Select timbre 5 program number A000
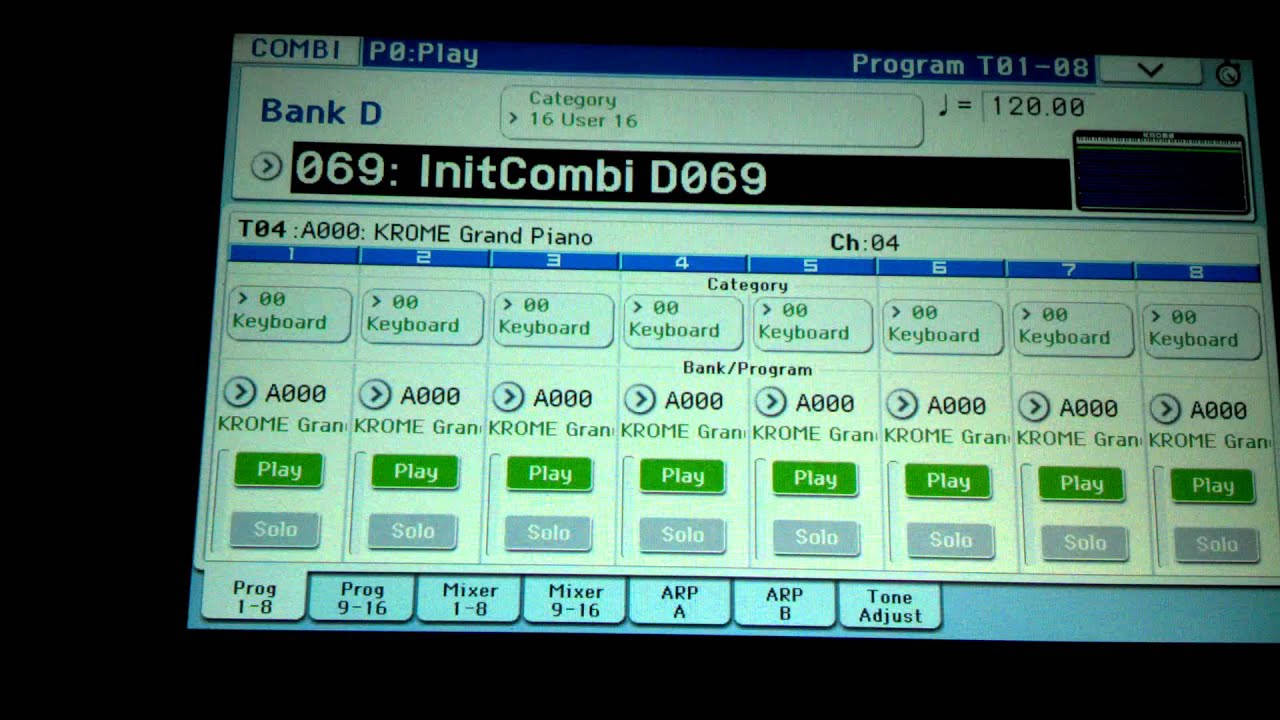1280x720 pixels. tap(825, 403)
